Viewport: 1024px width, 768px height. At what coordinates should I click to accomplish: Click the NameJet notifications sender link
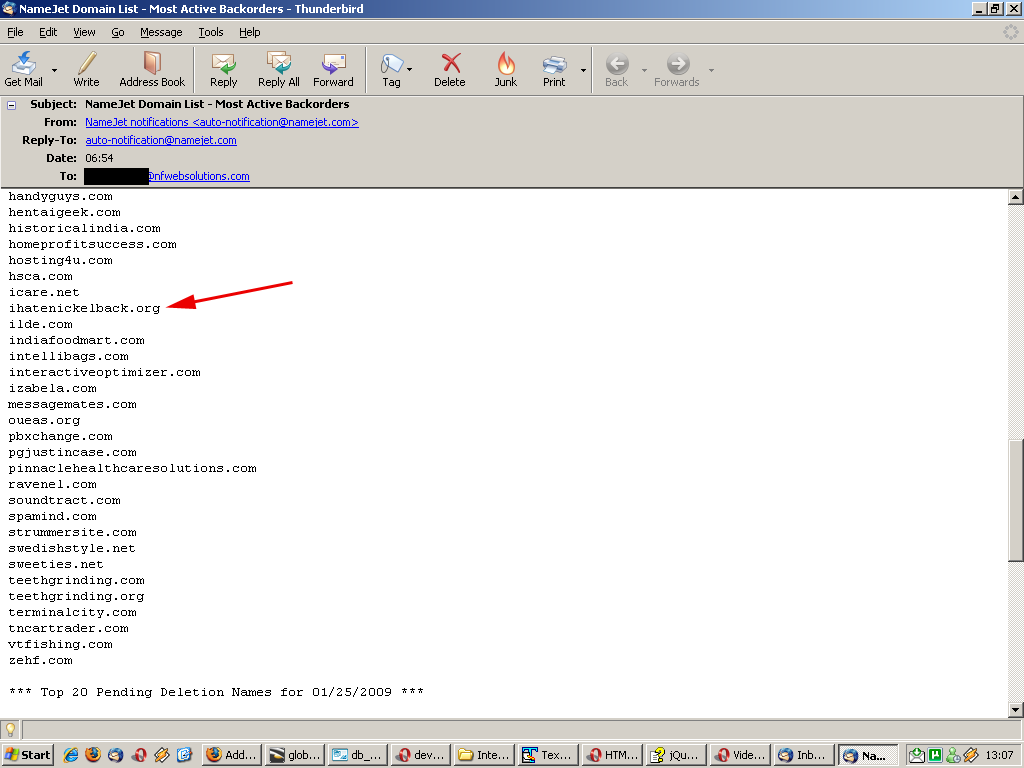[222, 122]
